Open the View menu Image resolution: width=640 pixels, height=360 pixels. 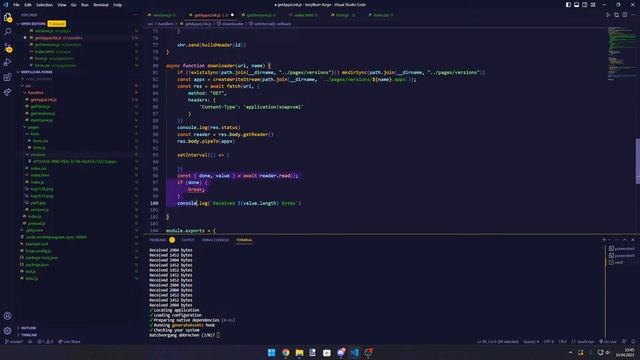pyautogui.click(x=62, y=5)
